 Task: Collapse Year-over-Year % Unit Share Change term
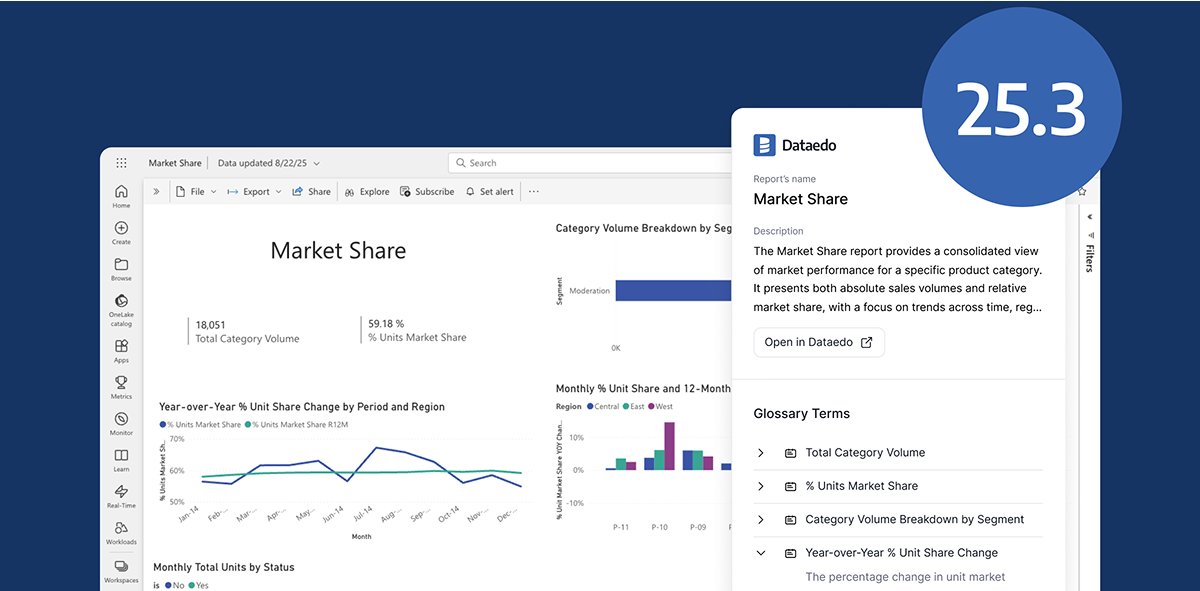761,553
